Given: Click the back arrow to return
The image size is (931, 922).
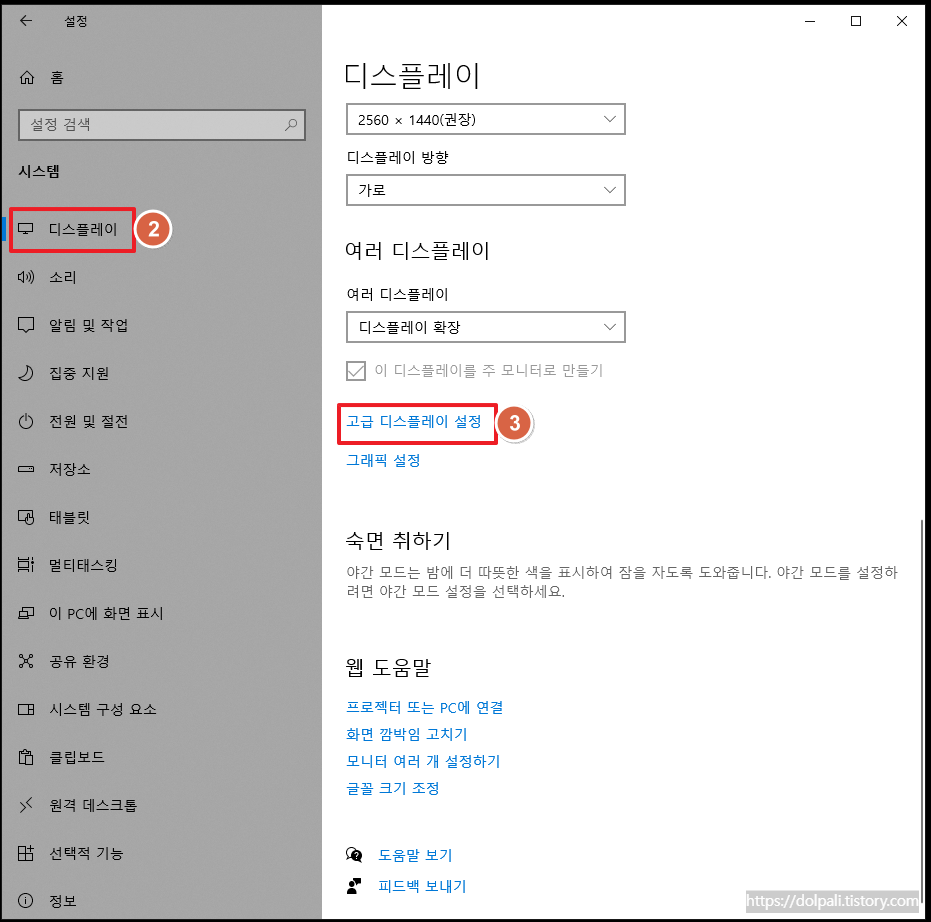Looking at the screenshot, I should click(25, 20).
